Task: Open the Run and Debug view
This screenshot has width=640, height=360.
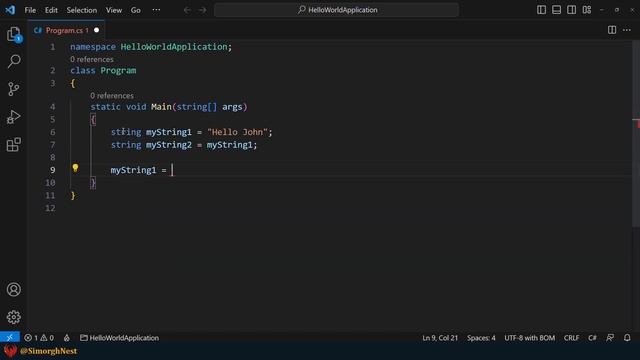Action: [13, 117]
